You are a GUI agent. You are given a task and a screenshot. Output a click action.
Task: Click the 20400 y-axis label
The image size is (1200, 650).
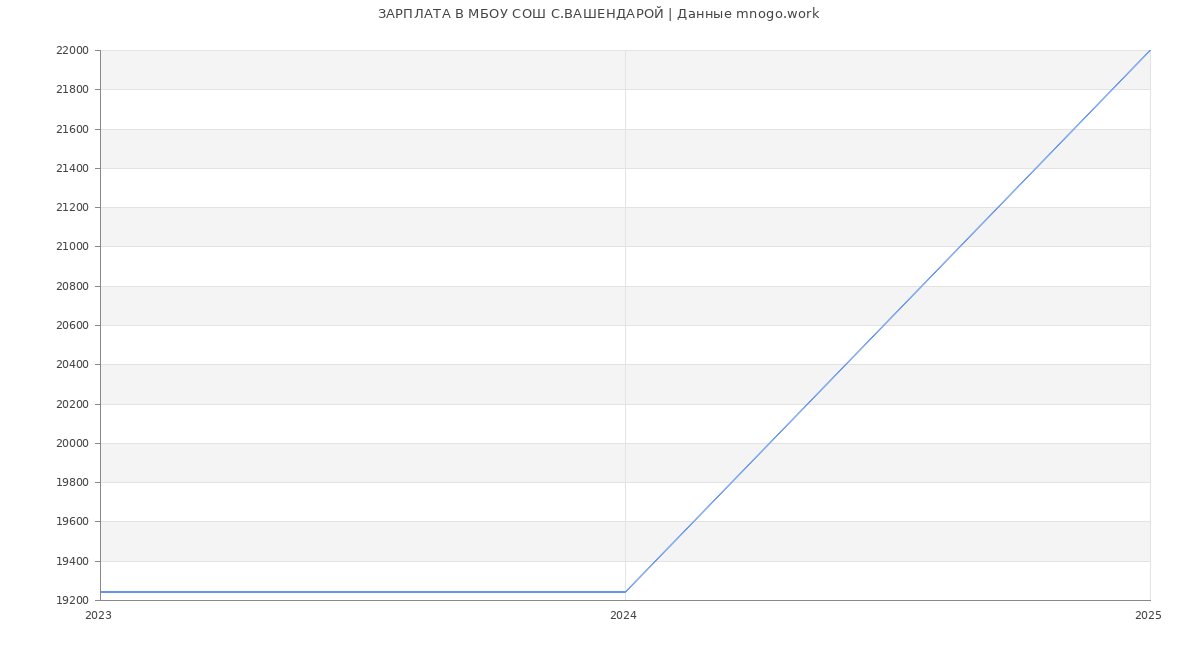(72, 365)
